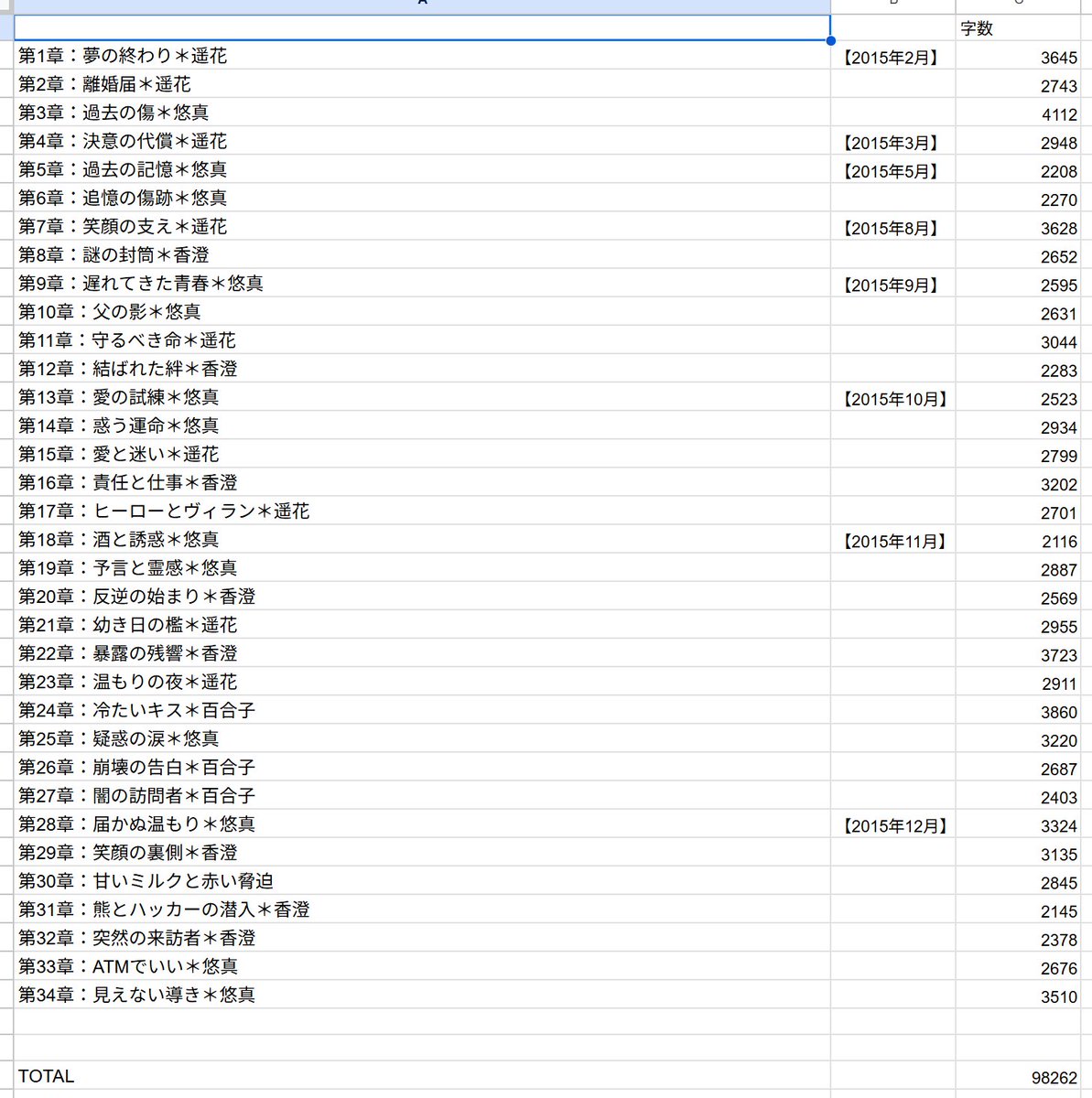This screenshot has width=1092, height=1098.
Task: Select cell 第24章:冷たいキス*百合子
Action: click(422, 709)
